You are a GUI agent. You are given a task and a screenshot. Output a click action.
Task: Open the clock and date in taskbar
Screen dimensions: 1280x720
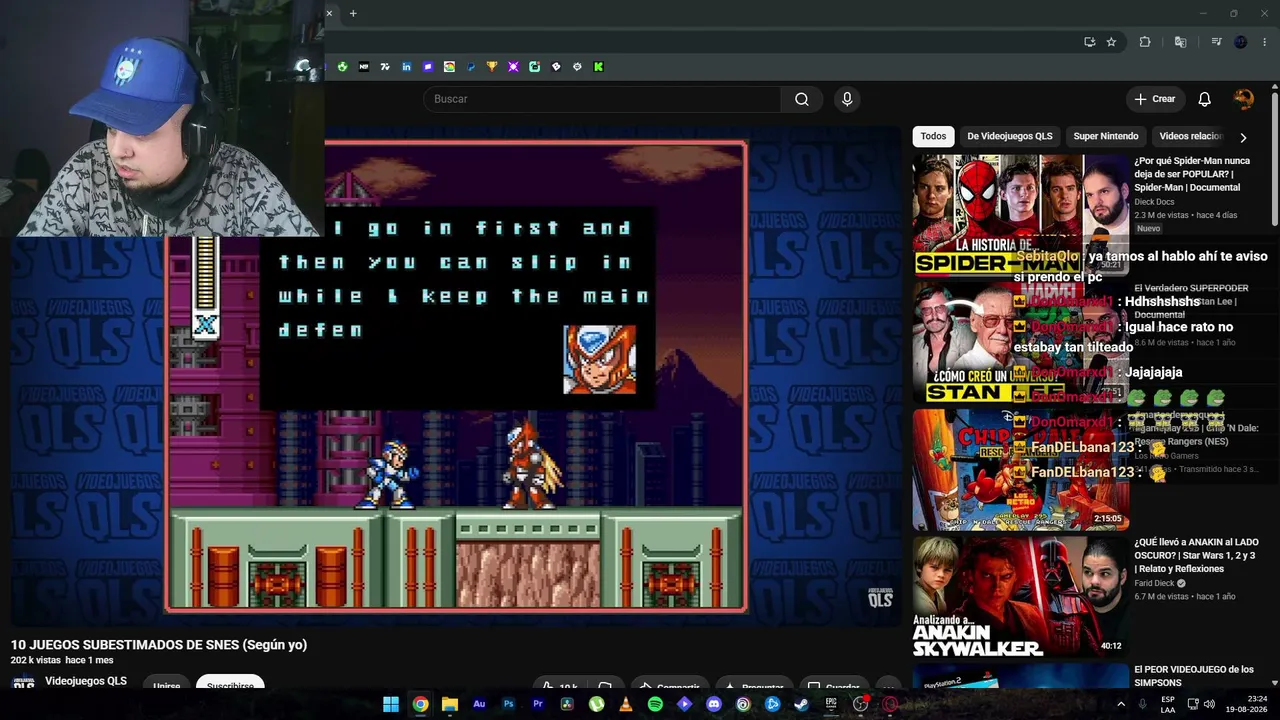[1248, 704]
